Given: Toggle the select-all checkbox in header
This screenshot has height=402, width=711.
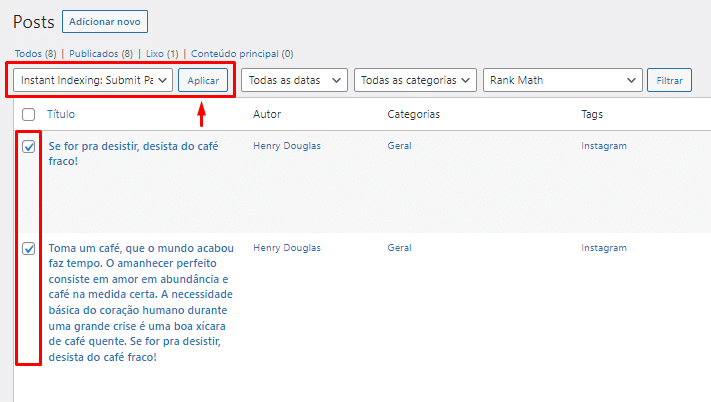Looking at the screenshot, I should tap(29, 115).
